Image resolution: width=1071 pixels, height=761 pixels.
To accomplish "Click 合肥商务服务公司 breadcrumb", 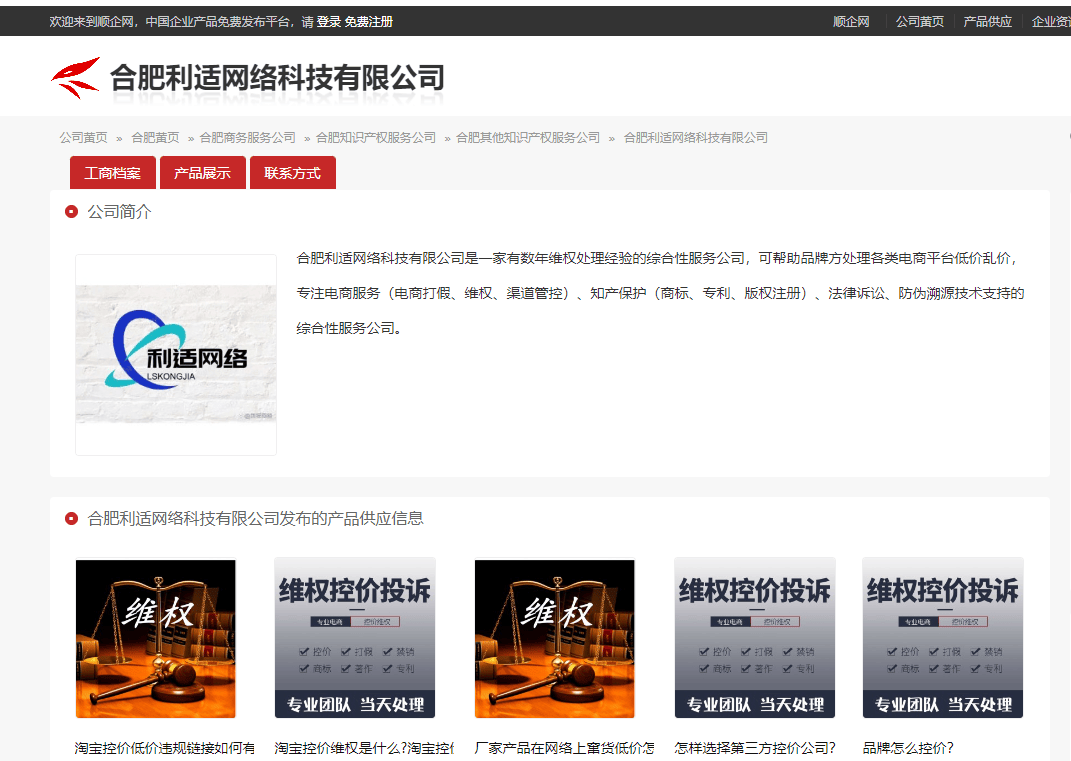I will click(x=247, y=137).
